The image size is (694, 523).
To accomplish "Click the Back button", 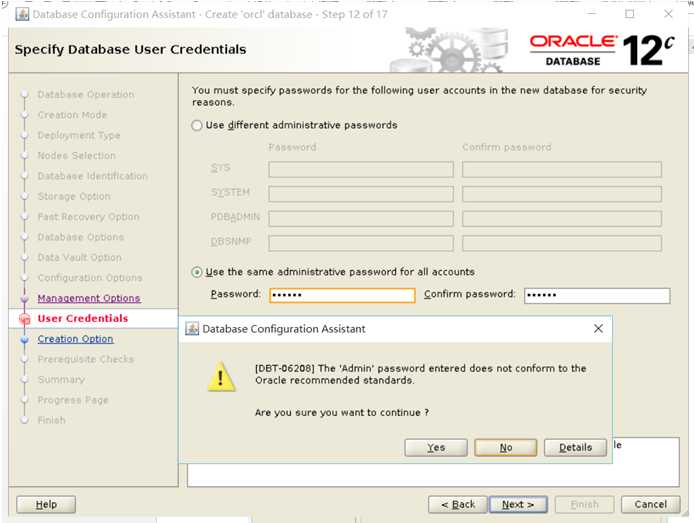I will (458, 504).
